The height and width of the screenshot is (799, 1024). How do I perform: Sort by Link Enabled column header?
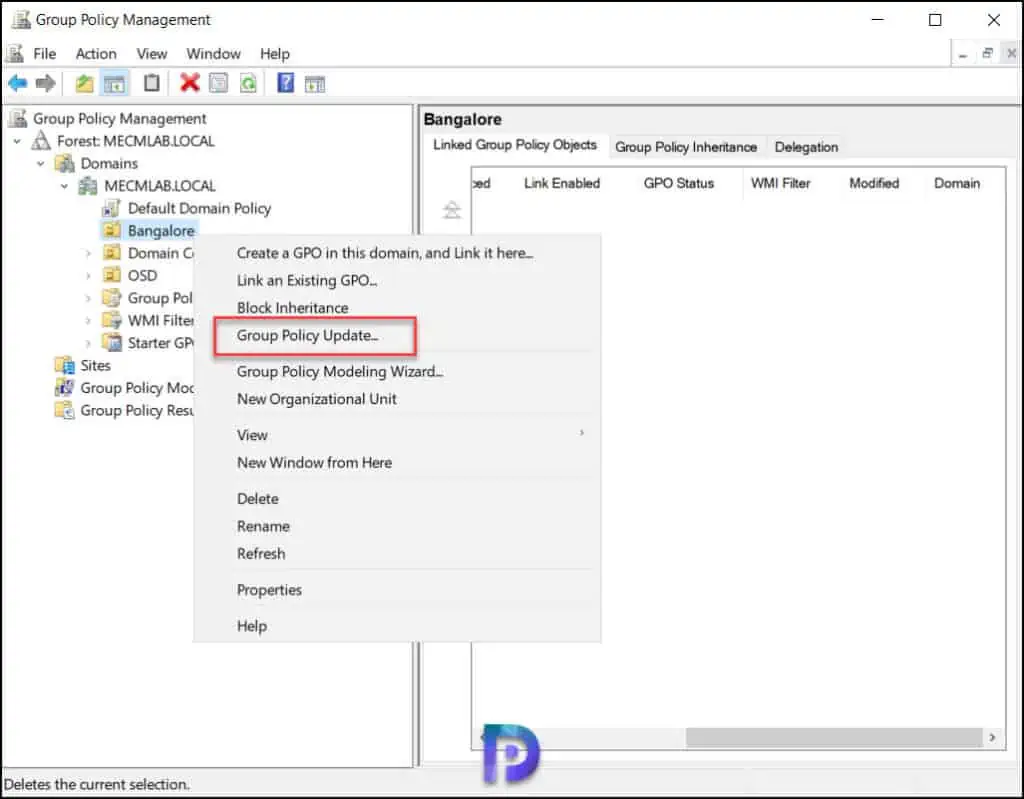coord(562,184)
